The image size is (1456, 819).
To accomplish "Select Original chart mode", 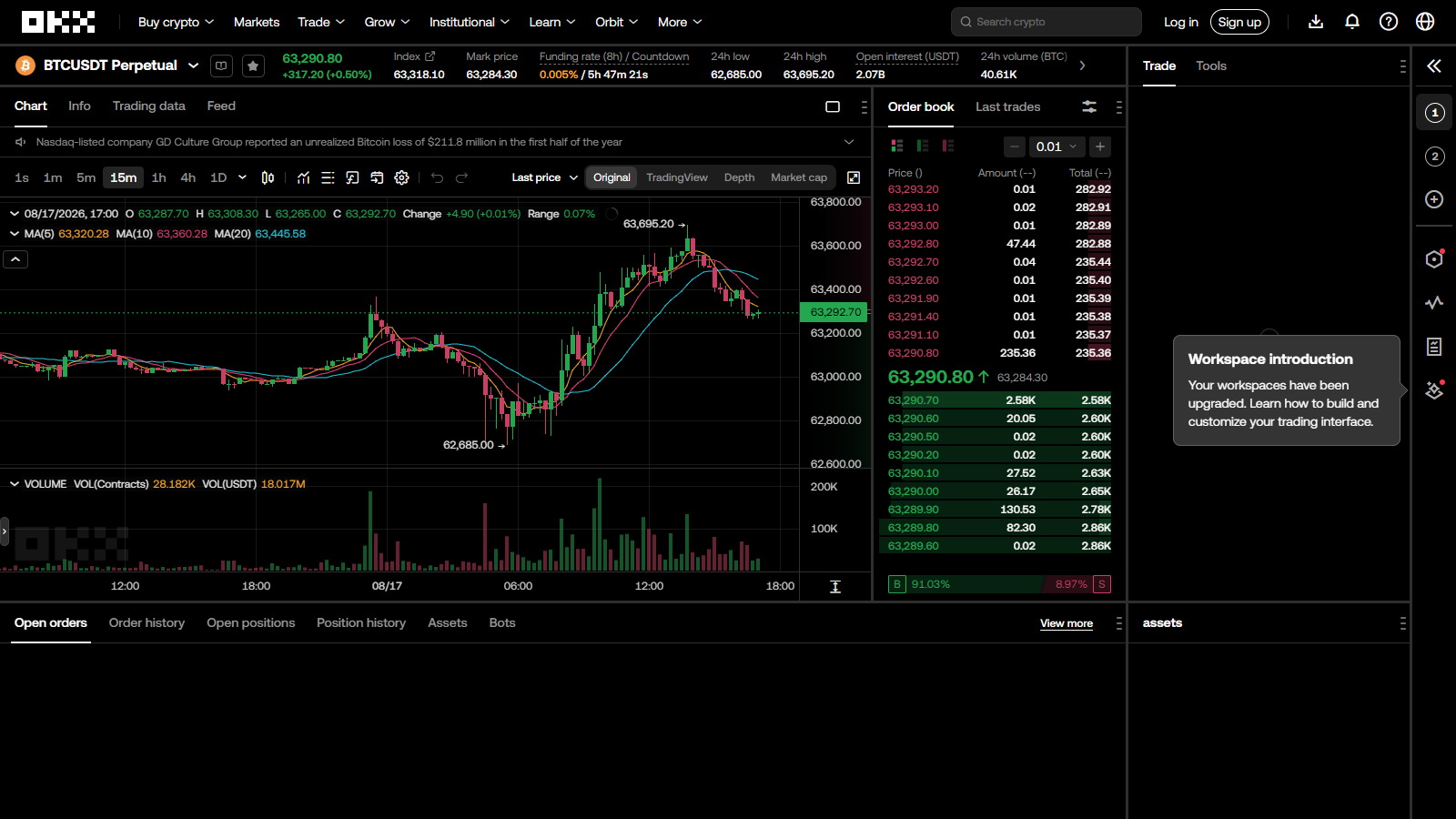I will 612,177.
